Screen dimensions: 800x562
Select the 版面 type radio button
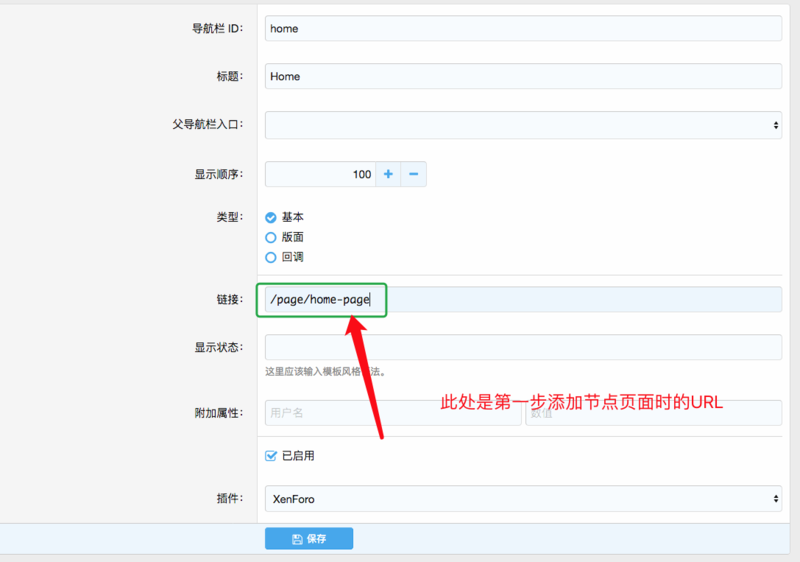pyautogui.click(x=270, y=237)
